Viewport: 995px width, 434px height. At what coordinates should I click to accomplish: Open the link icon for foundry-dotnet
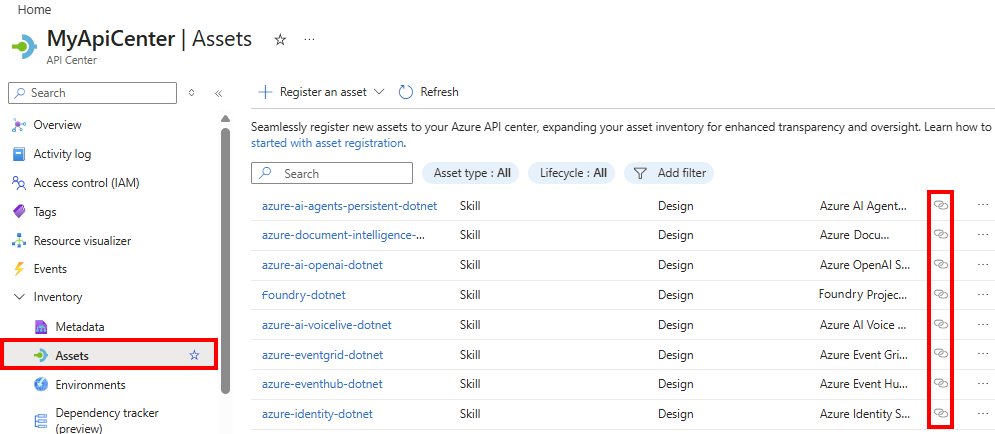click(x=940, y=294)
